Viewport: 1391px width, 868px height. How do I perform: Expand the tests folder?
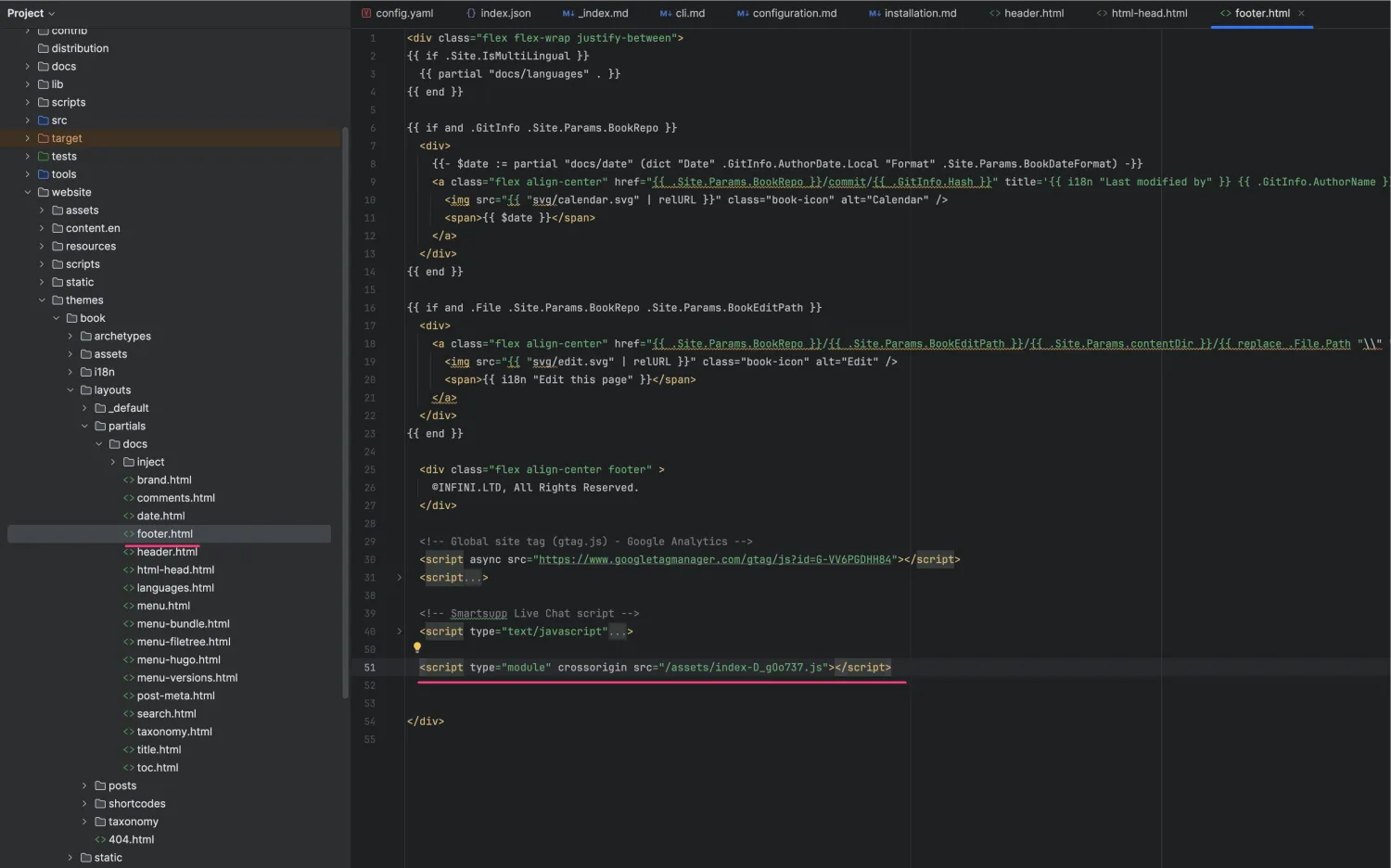28,157
